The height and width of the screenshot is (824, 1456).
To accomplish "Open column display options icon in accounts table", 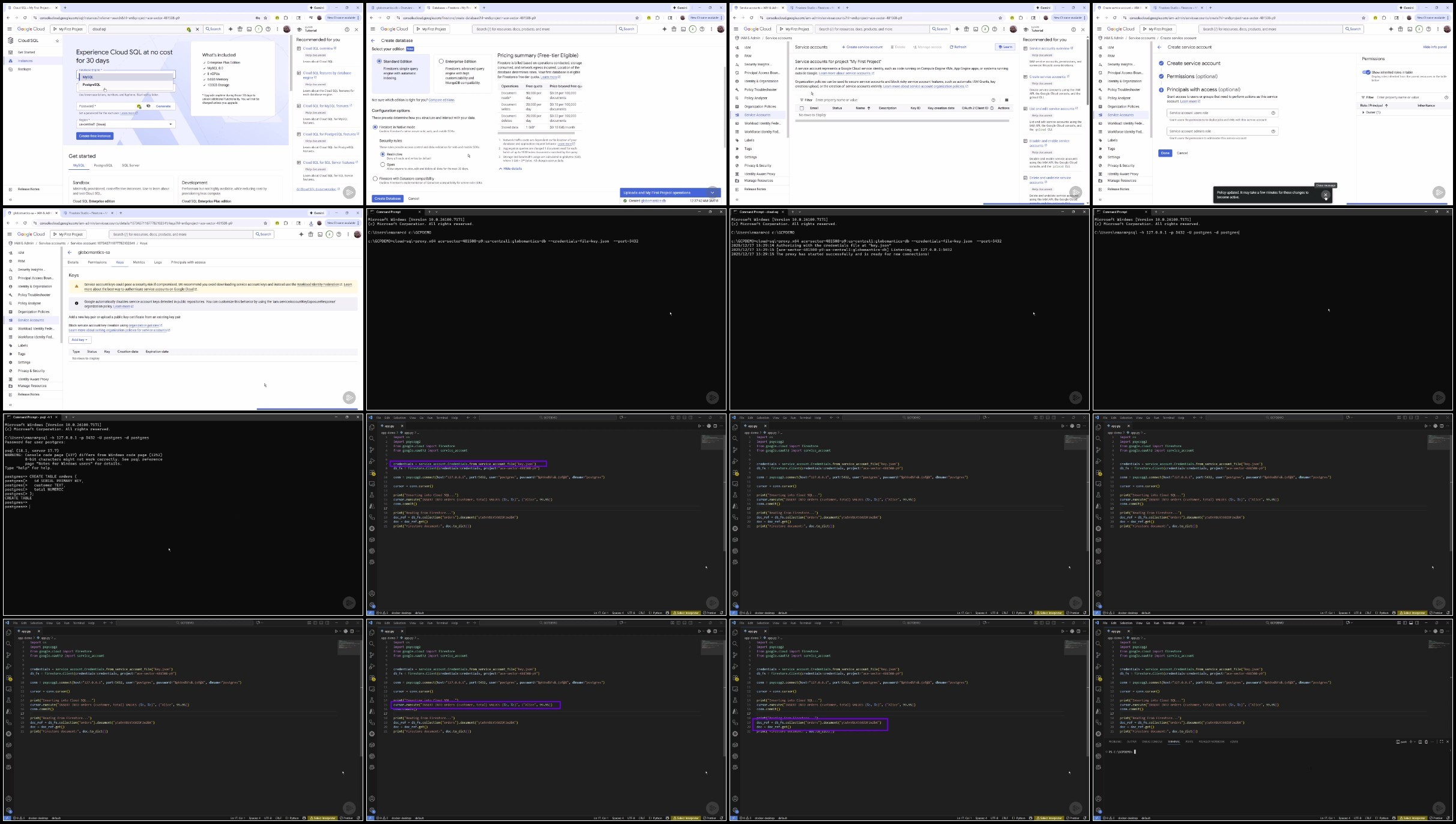I will pos(1007,100).
